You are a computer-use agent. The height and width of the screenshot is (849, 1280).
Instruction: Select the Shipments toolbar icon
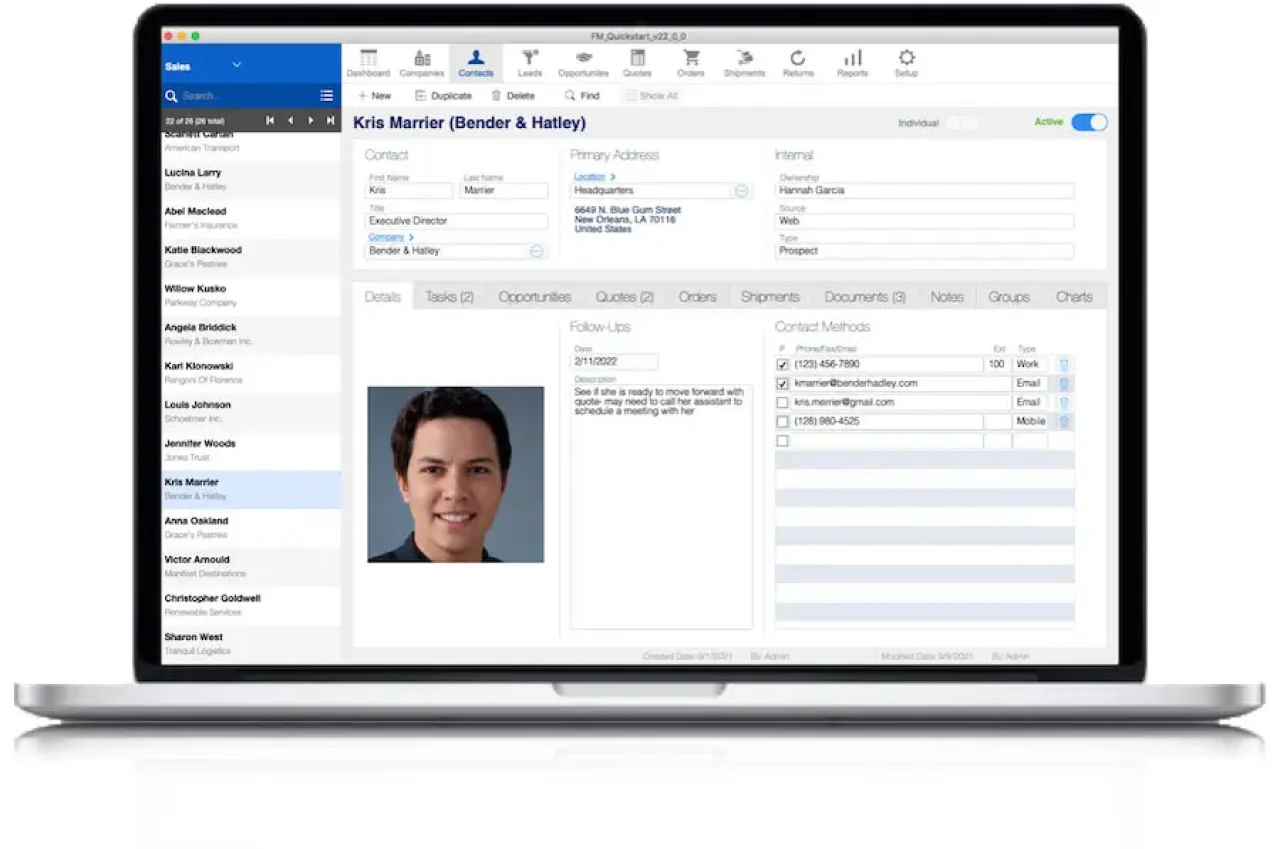[744, 60]
